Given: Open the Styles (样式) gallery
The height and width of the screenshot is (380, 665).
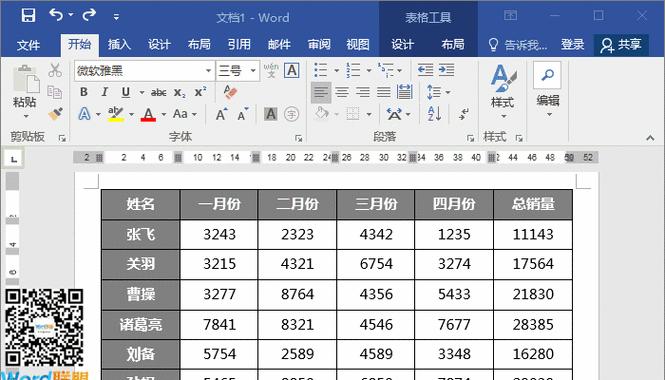Looking at the screenshot, I should pyautogui.click(x=503, y=91).
